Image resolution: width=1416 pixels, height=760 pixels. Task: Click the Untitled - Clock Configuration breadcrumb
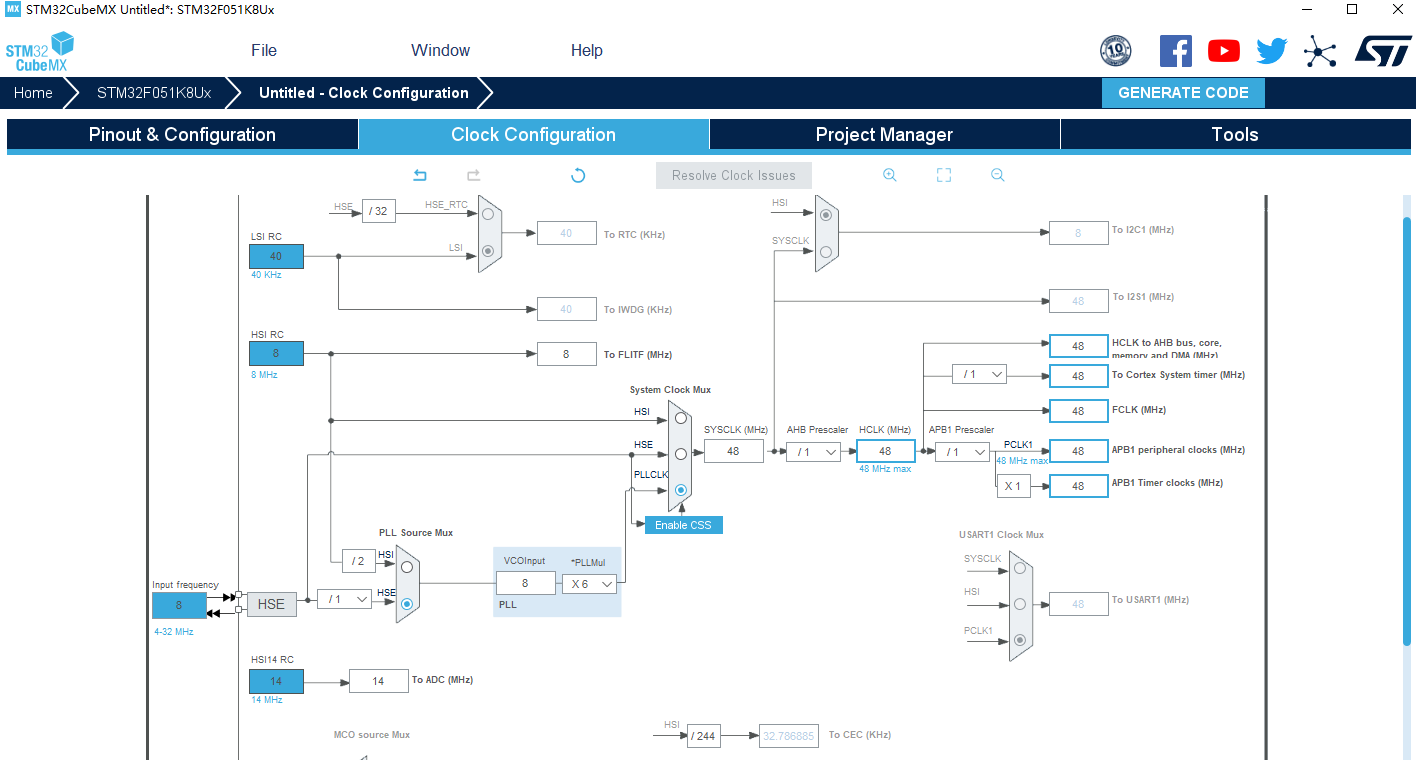364,93
